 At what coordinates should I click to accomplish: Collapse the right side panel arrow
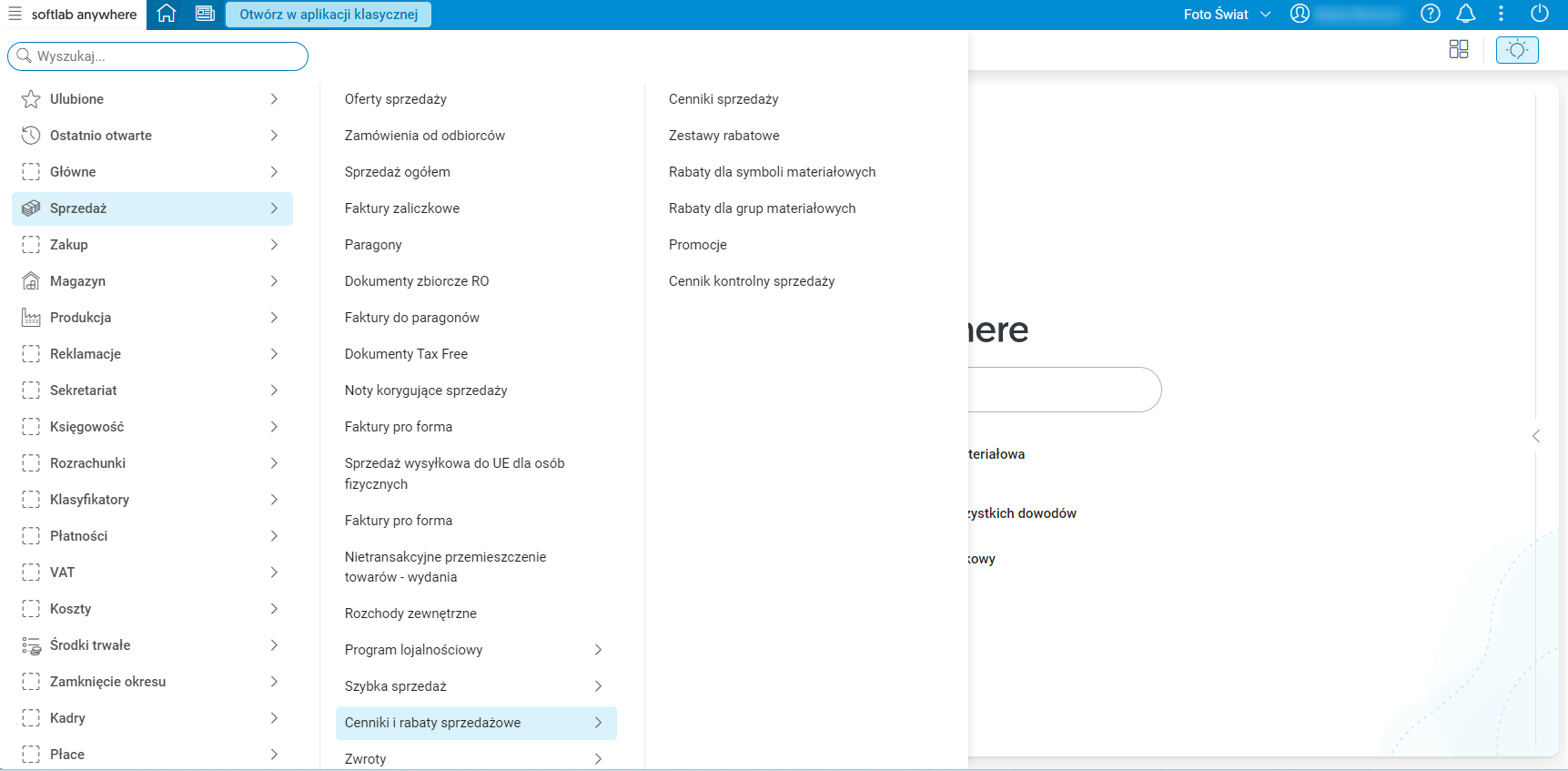[x=1536, y=437]
